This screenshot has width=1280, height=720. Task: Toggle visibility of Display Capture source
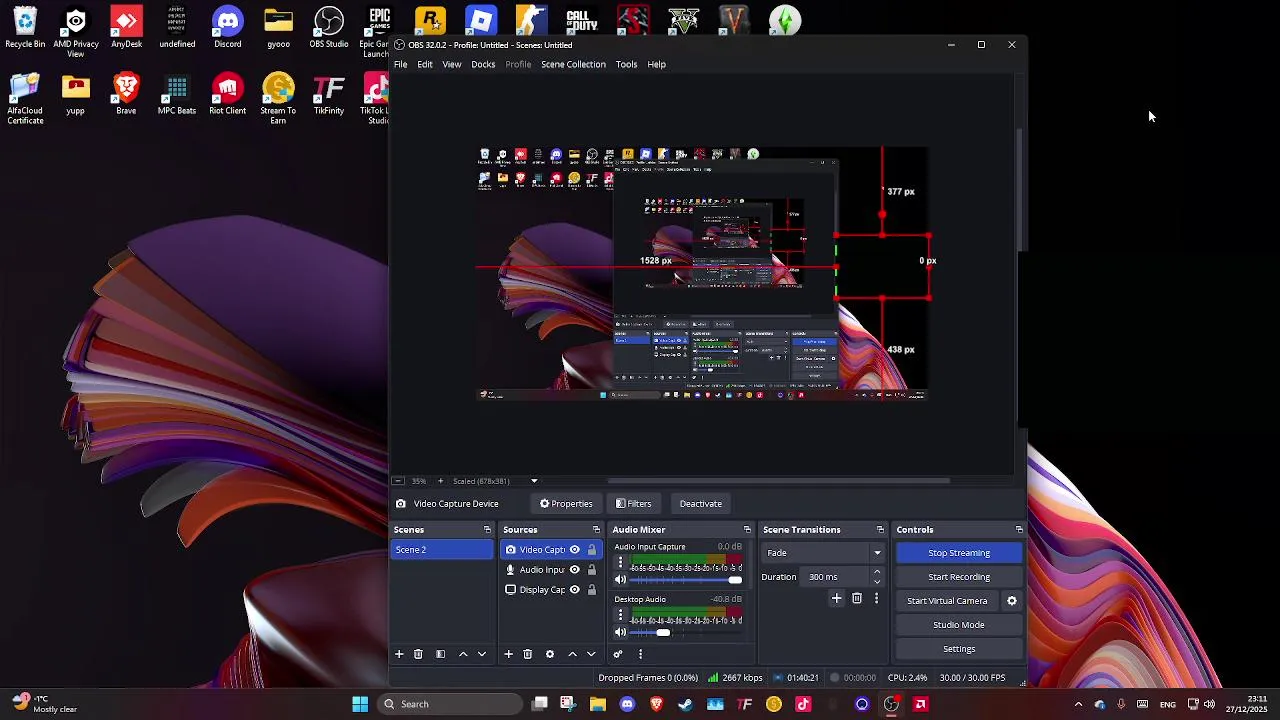(574, 590)
